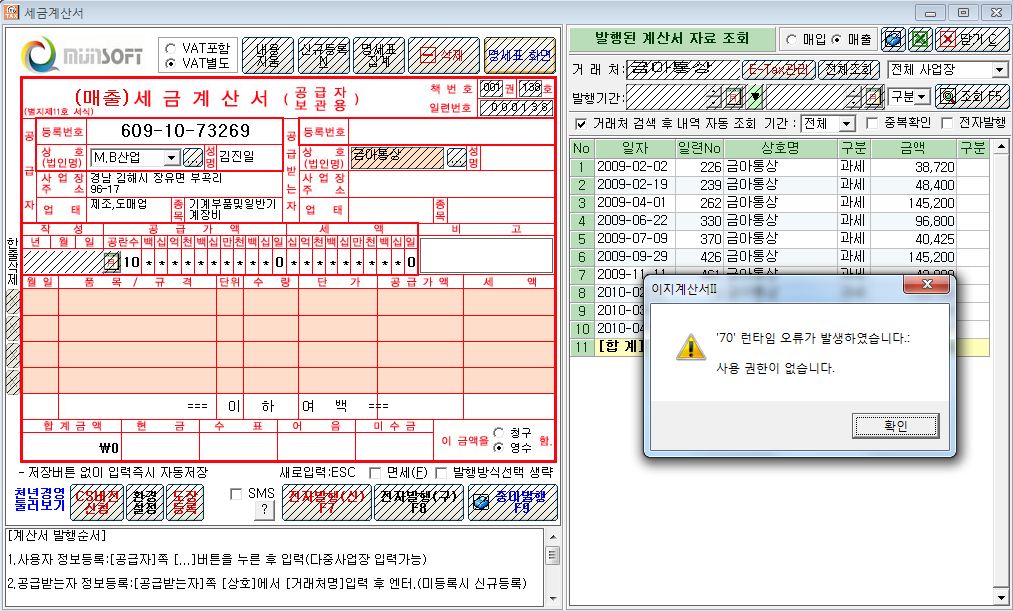Click the supplier [...] lookup button beside M.B산업
1013x611 pixels.
[193, 157]
